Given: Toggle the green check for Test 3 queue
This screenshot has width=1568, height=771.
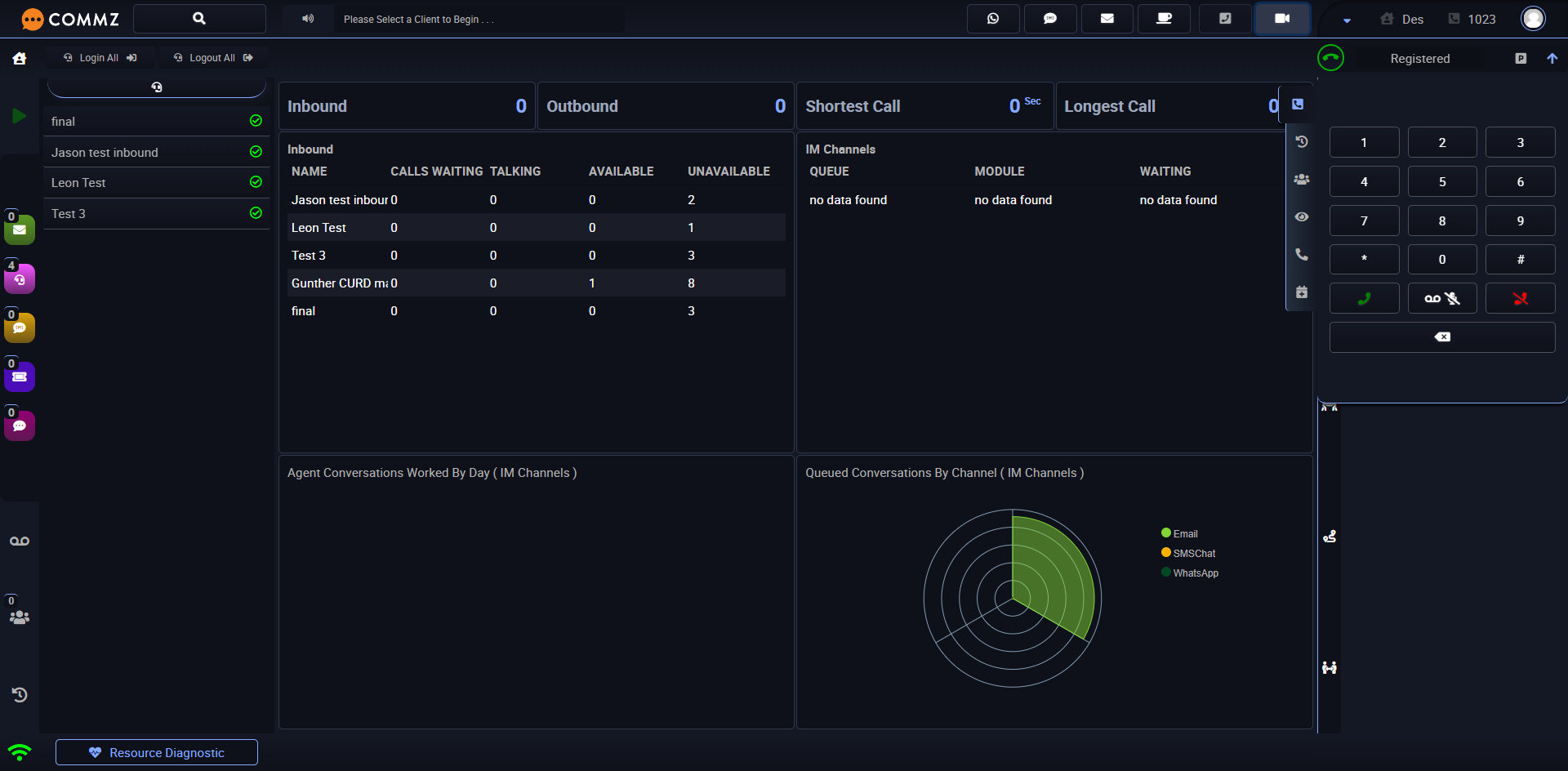Looking at the screenshot, I should tap(256, 213).
